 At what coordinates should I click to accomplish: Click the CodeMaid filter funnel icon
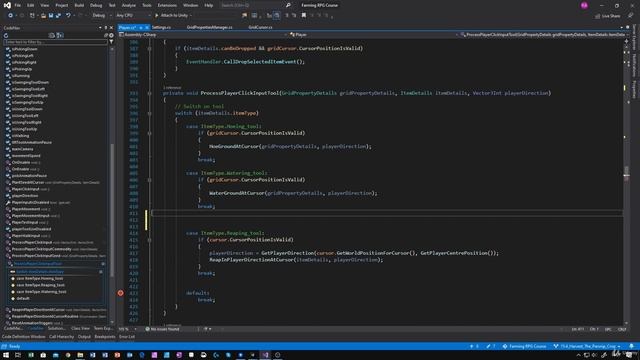click(x=111, y=42)
